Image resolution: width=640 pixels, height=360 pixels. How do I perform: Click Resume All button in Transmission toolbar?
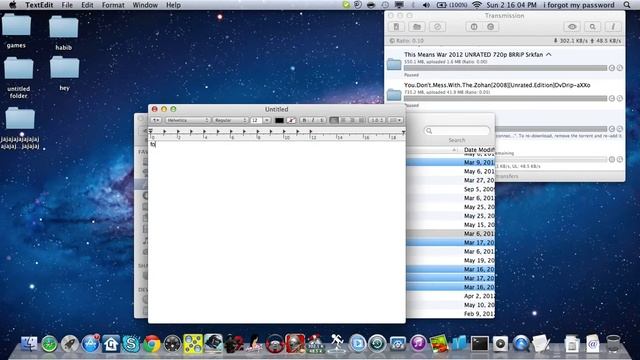(x=491, y=27)
